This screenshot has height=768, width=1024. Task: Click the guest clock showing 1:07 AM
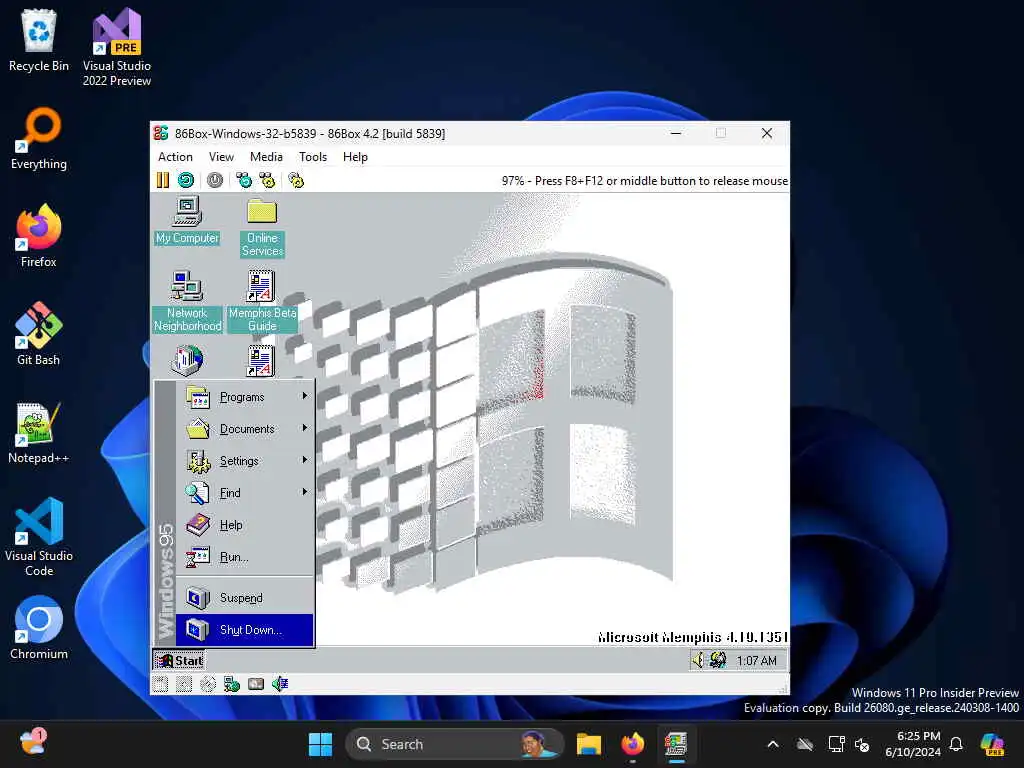(756, 661)
